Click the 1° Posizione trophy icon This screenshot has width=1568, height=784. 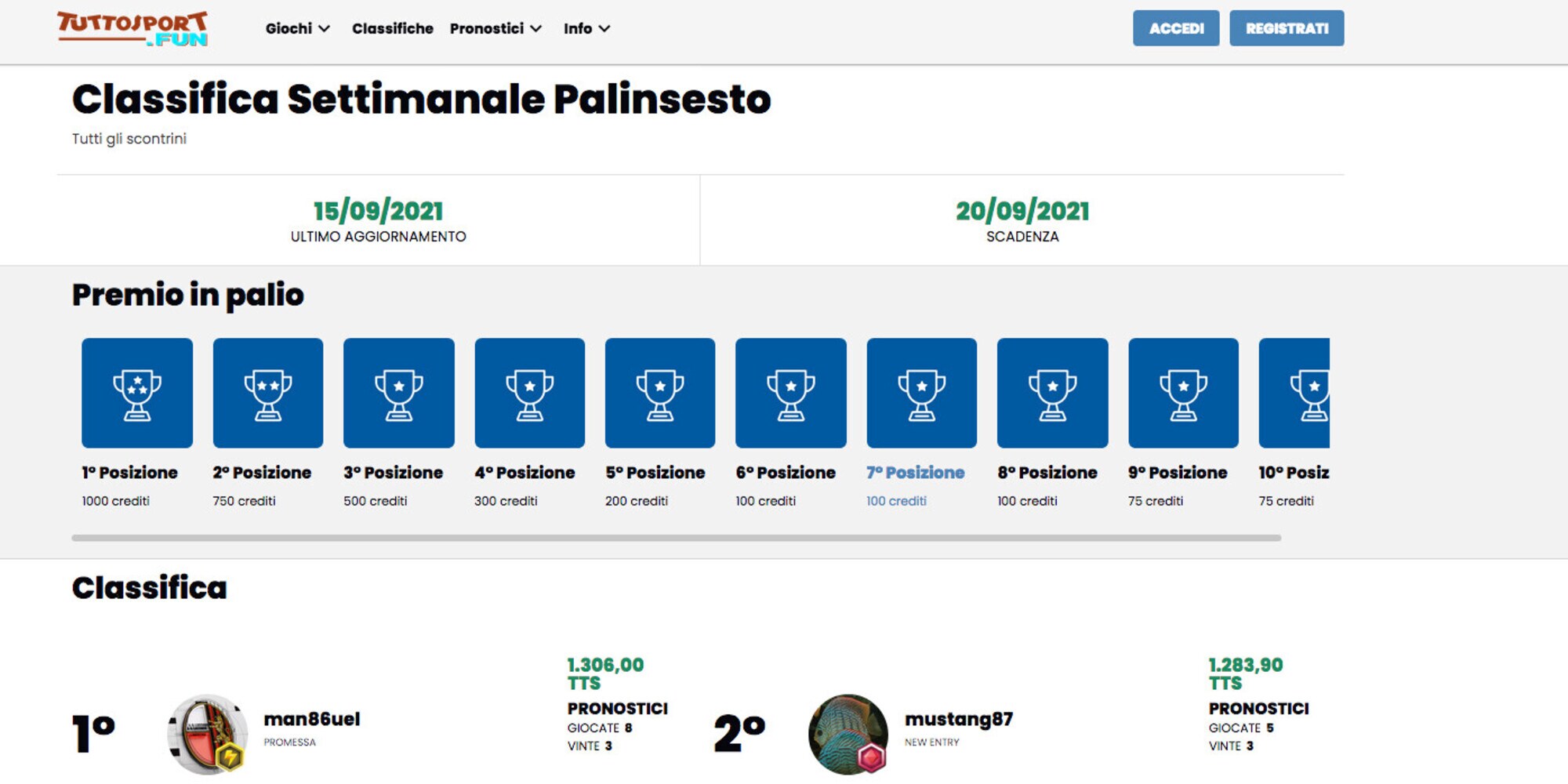tap(137, 393)
